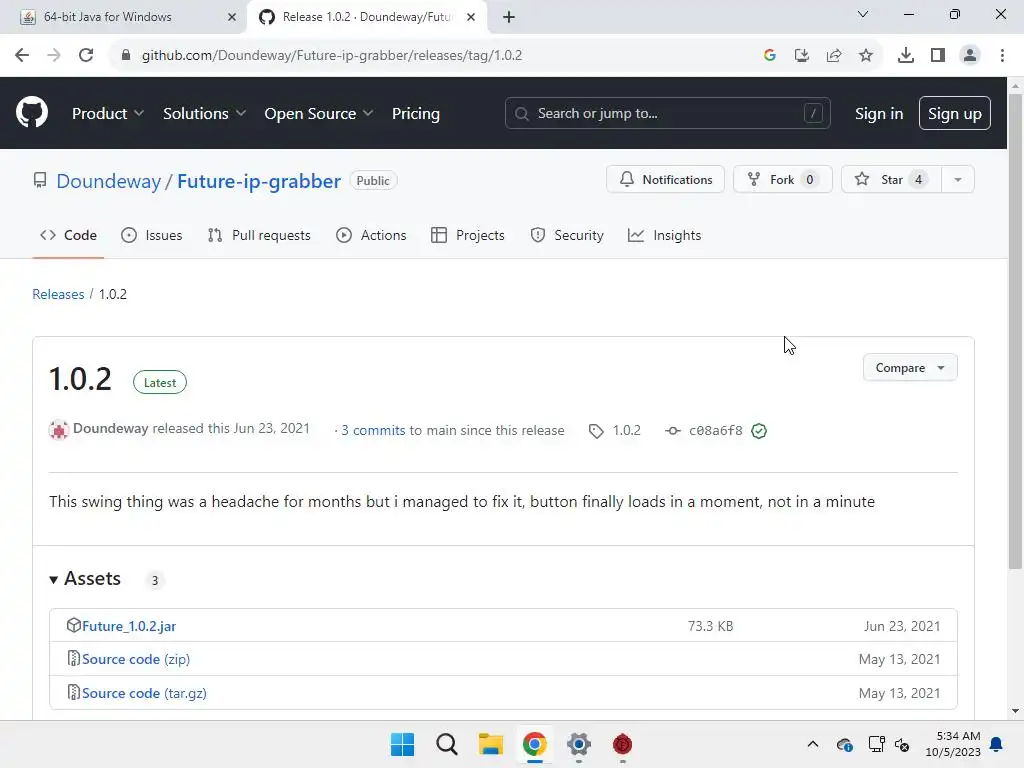1024x768 pixels.
Task: Click the Sign in link
Action: 879,114
